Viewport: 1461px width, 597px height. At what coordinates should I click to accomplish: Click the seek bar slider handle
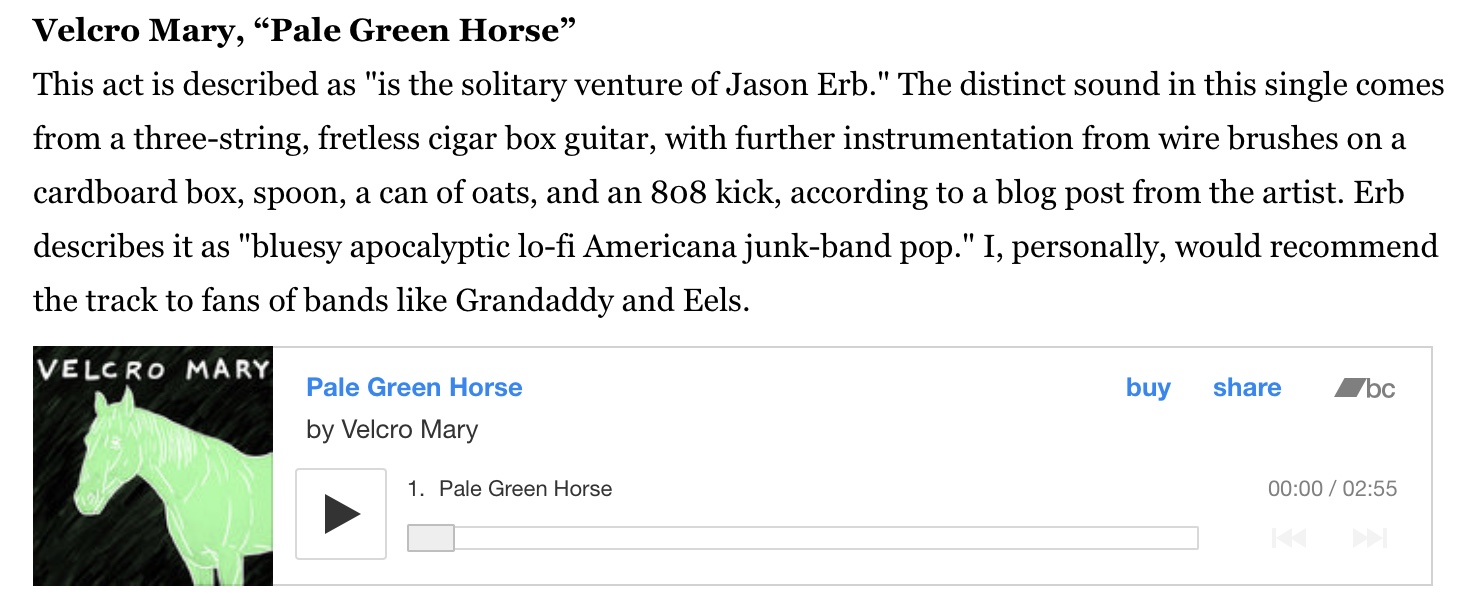[x=431, y=538]
